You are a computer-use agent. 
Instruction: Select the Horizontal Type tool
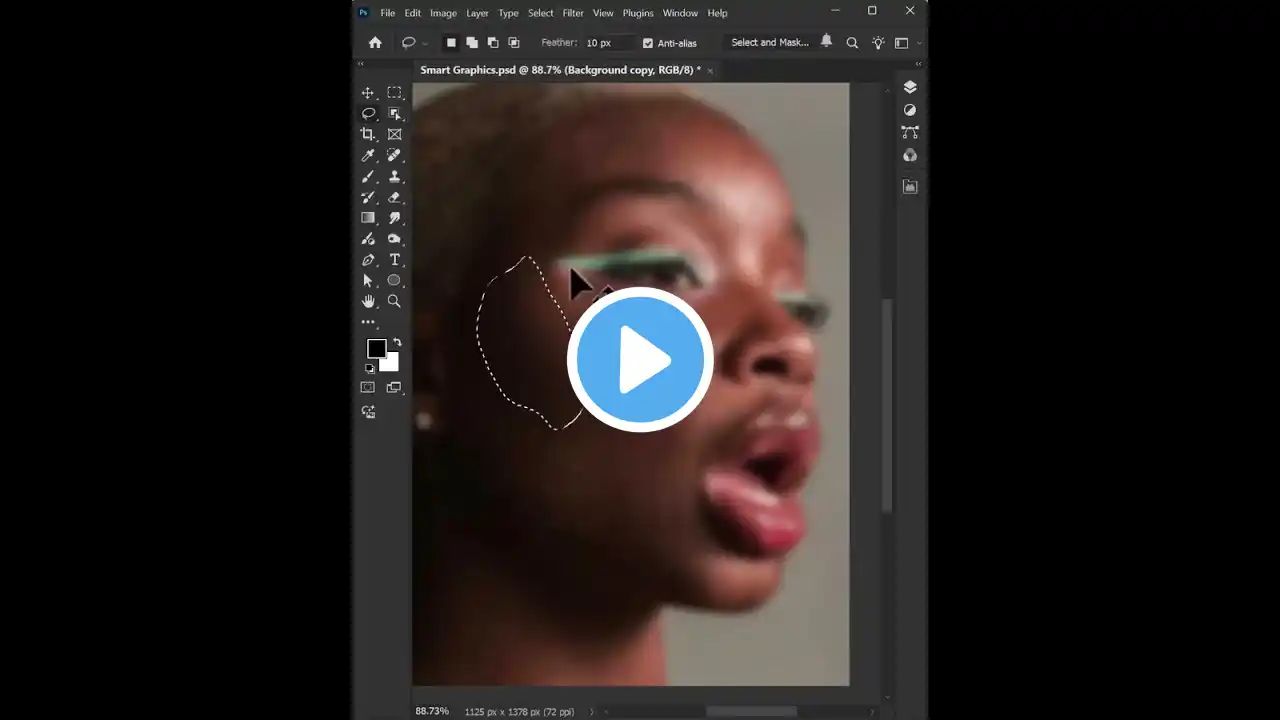tap(394, 260)
